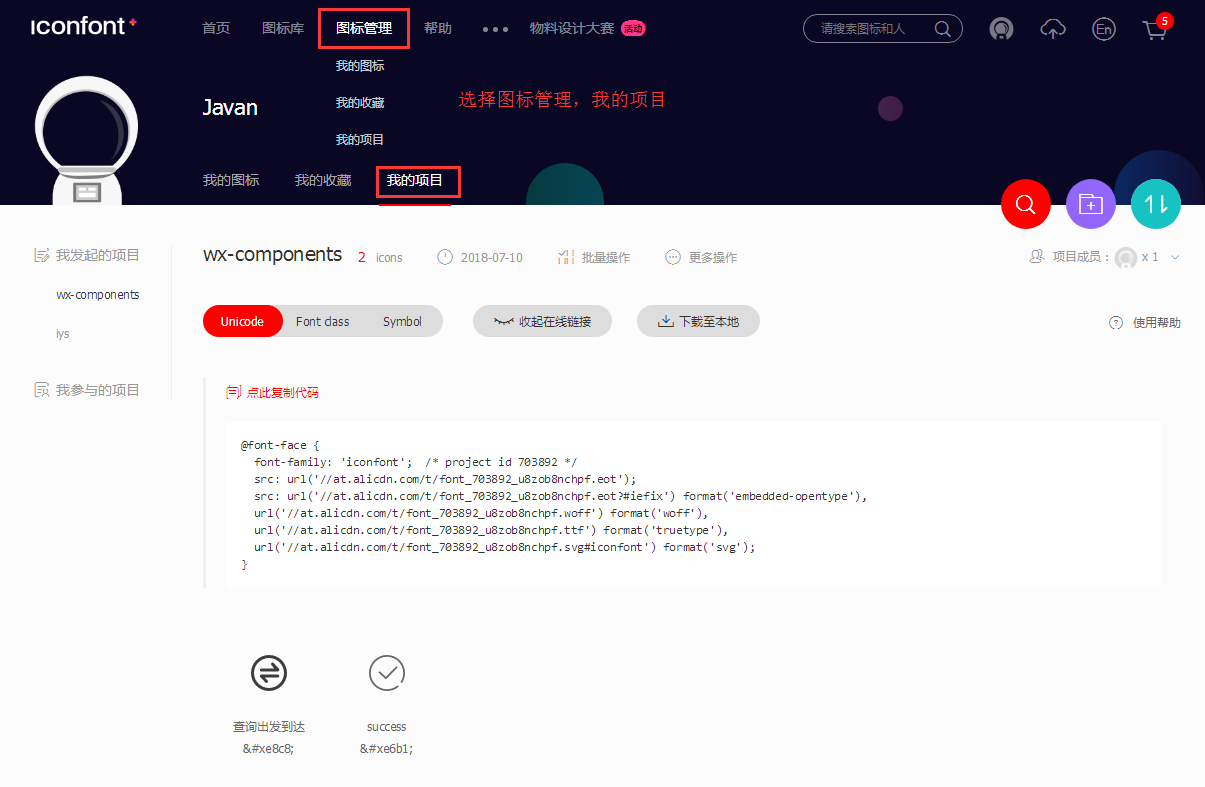This screenshot has width=1205, height=787.
Task: Download the font using 下载至本地
Action: (x=698, y=321)
